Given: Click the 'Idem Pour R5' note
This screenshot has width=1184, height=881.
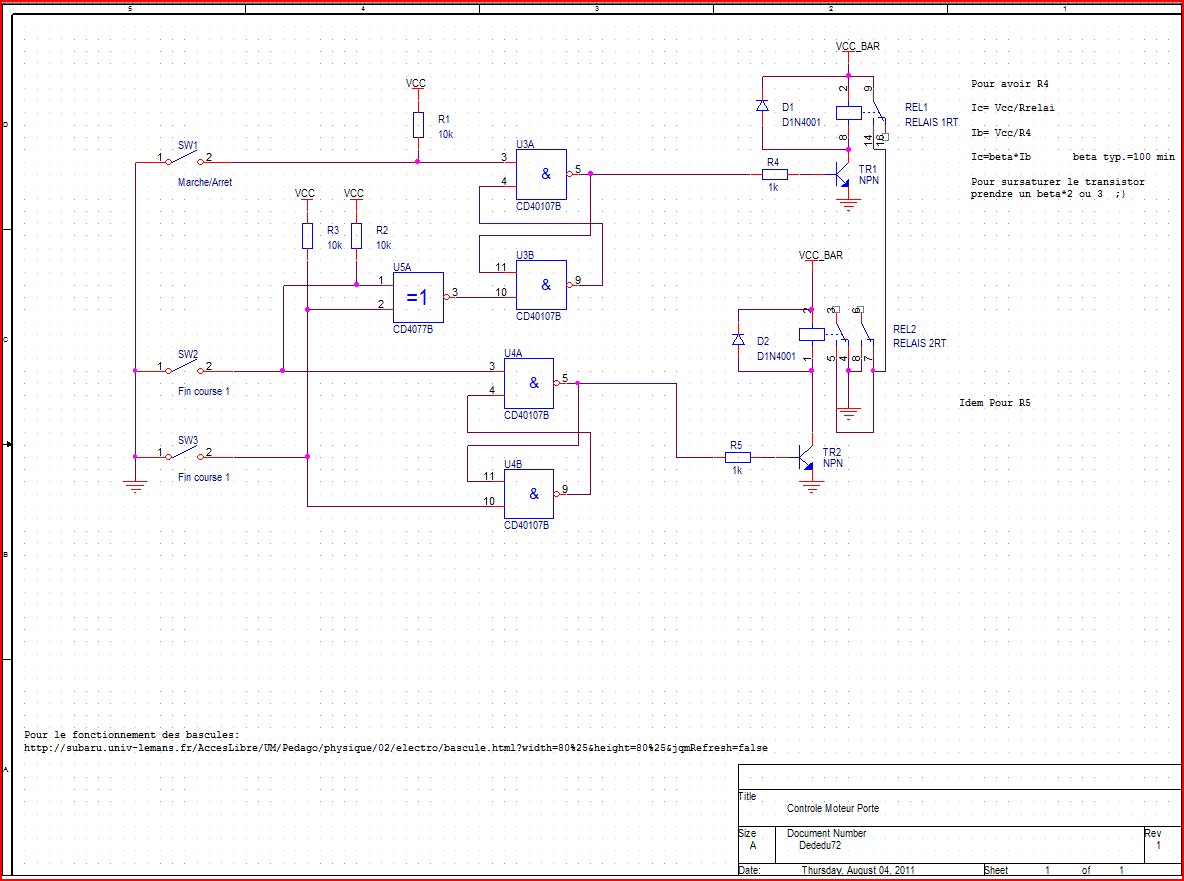Looking at the screenshot, I should coord(994,403).
